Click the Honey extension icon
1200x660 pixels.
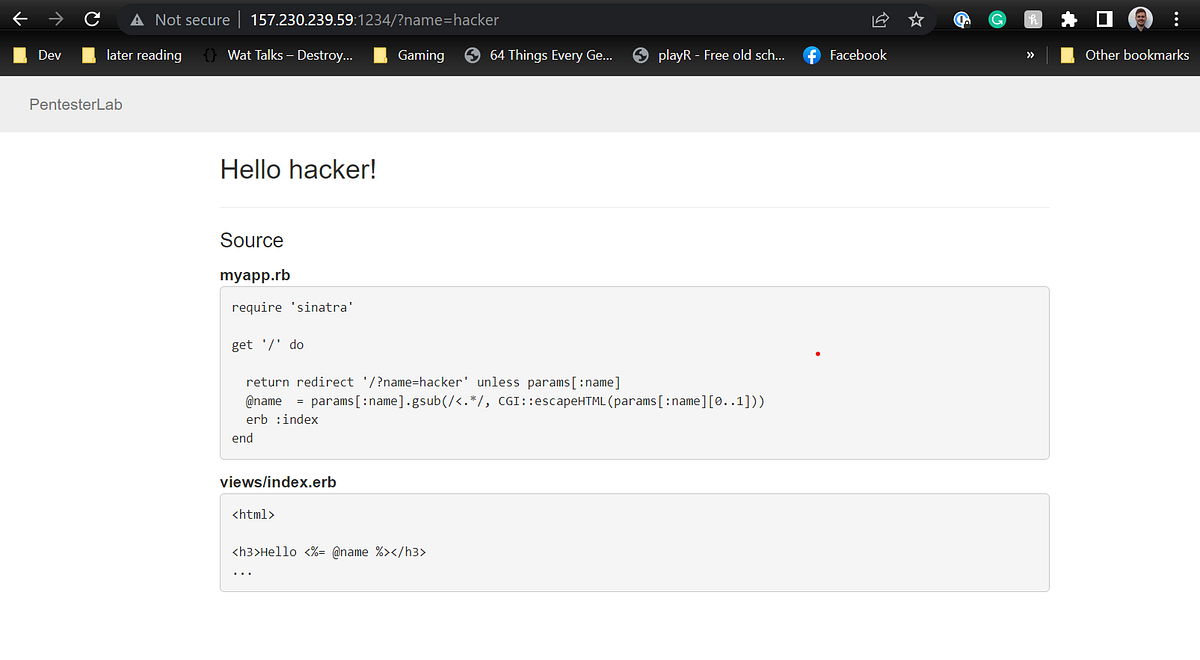pyautogui.click(x=1033, y=18)
